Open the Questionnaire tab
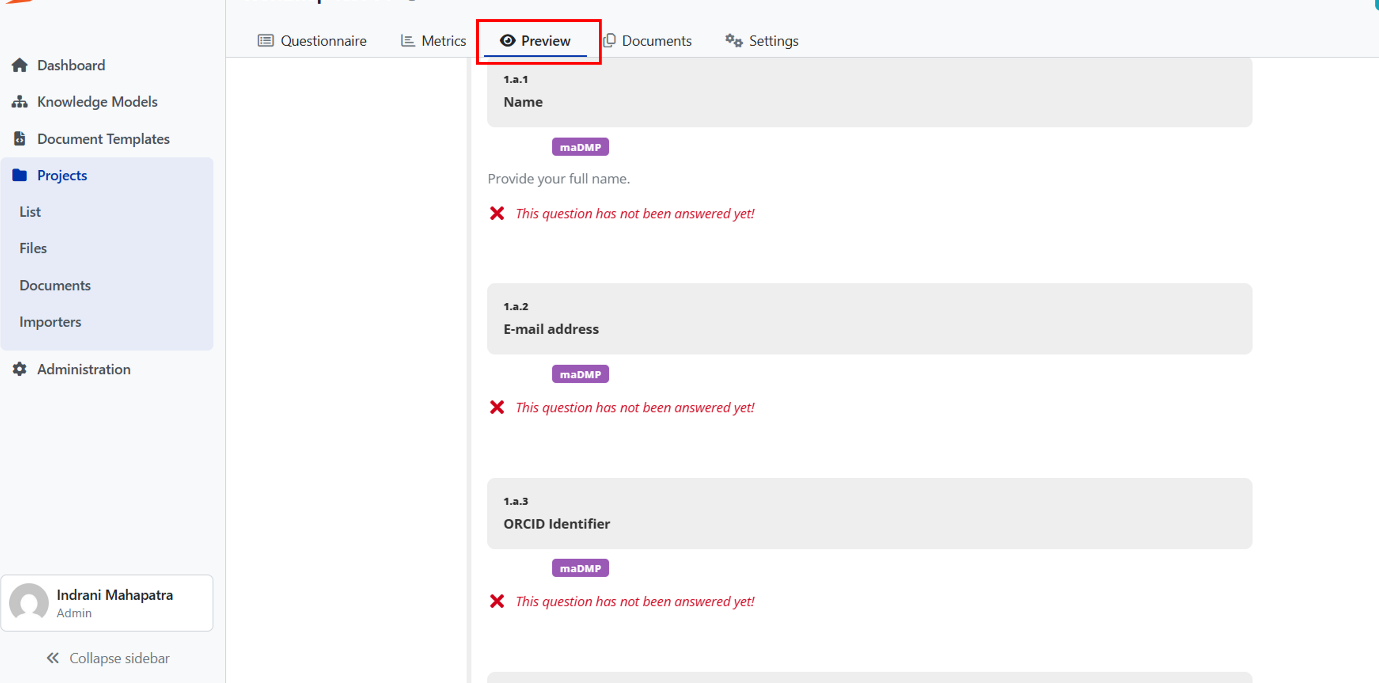 click(x=312, y=41)
